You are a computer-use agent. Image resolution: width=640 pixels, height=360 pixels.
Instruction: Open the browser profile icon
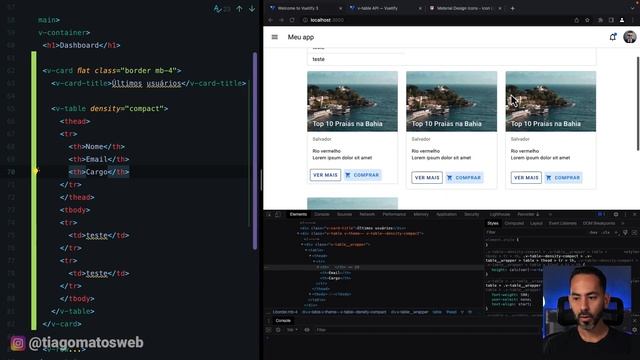(x=622, y=20)
